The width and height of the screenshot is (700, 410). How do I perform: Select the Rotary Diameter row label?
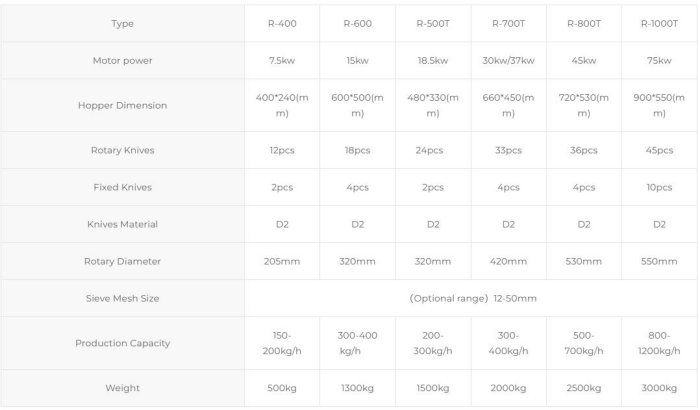tap(123, 261)
